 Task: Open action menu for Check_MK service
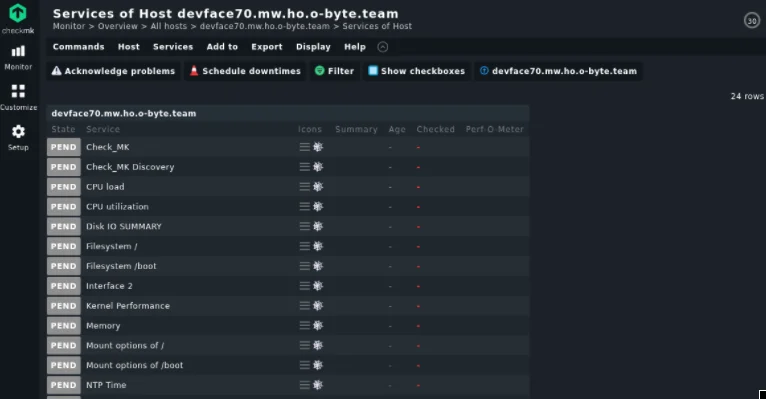point(304,147)
